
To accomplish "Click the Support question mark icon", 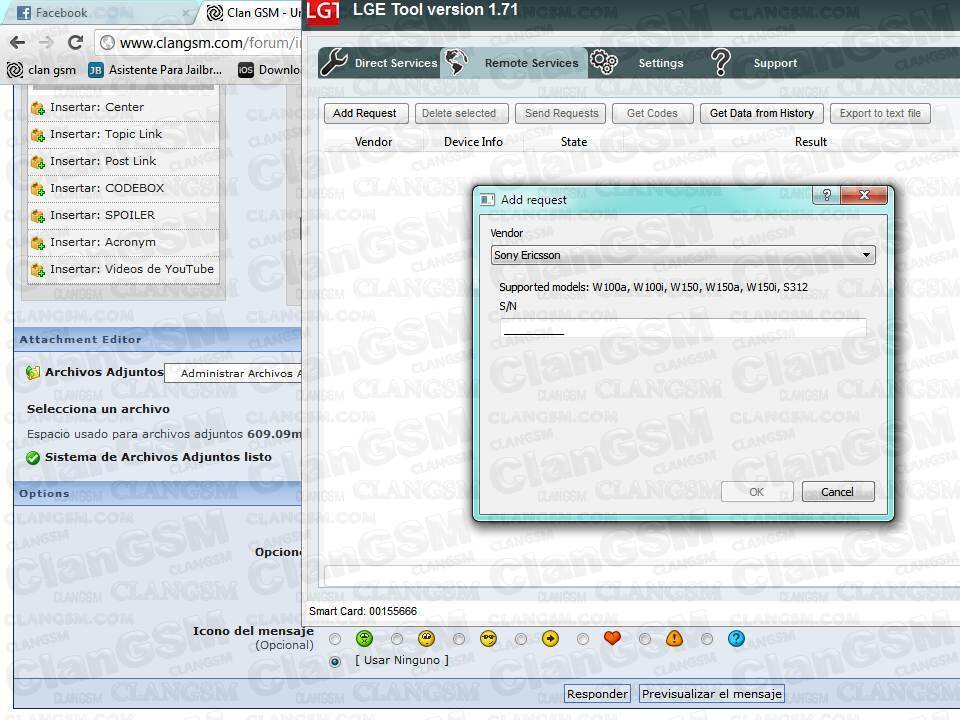I will 721,62.
